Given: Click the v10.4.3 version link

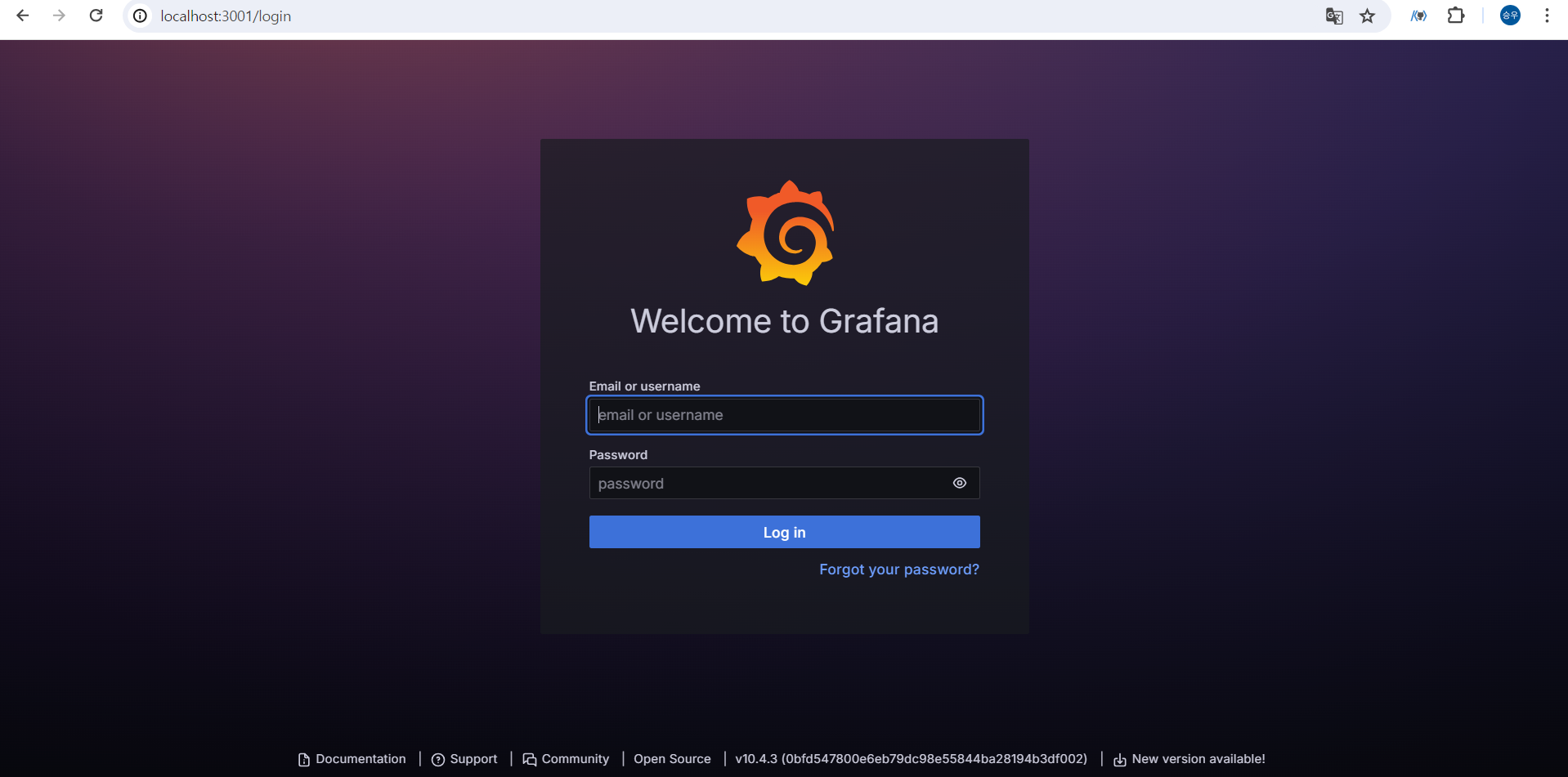Looking at the screenshot, I should 912,759.
